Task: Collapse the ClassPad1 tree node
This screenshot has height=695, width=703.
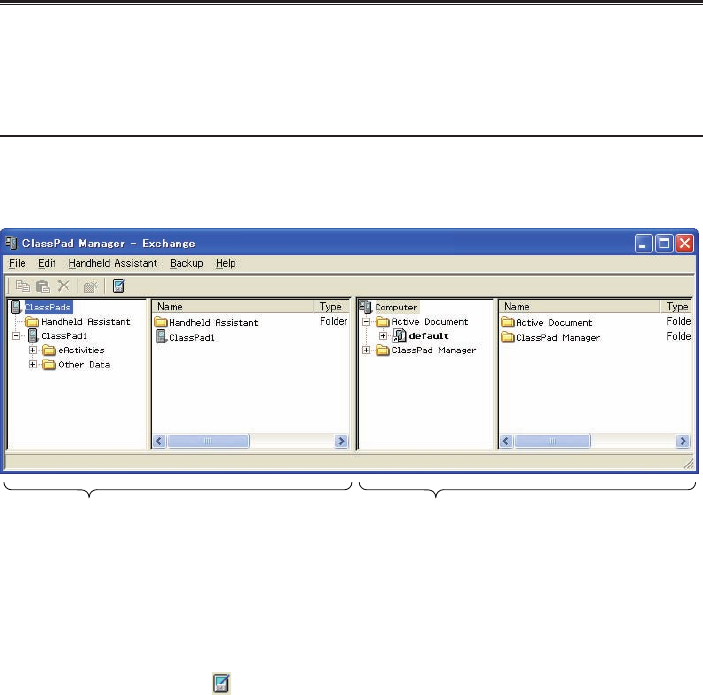Action: click(16, 335)
